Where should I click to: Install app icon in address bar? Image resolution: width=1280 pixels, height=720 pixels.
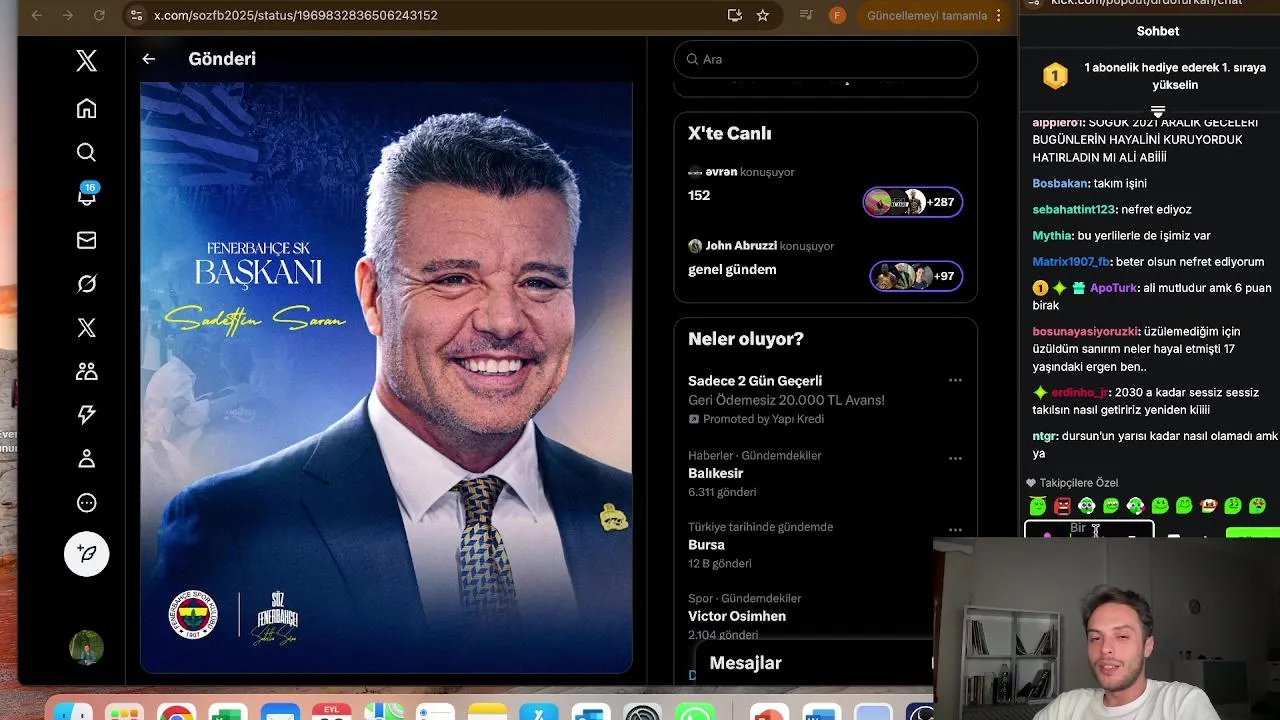(735, 15)
